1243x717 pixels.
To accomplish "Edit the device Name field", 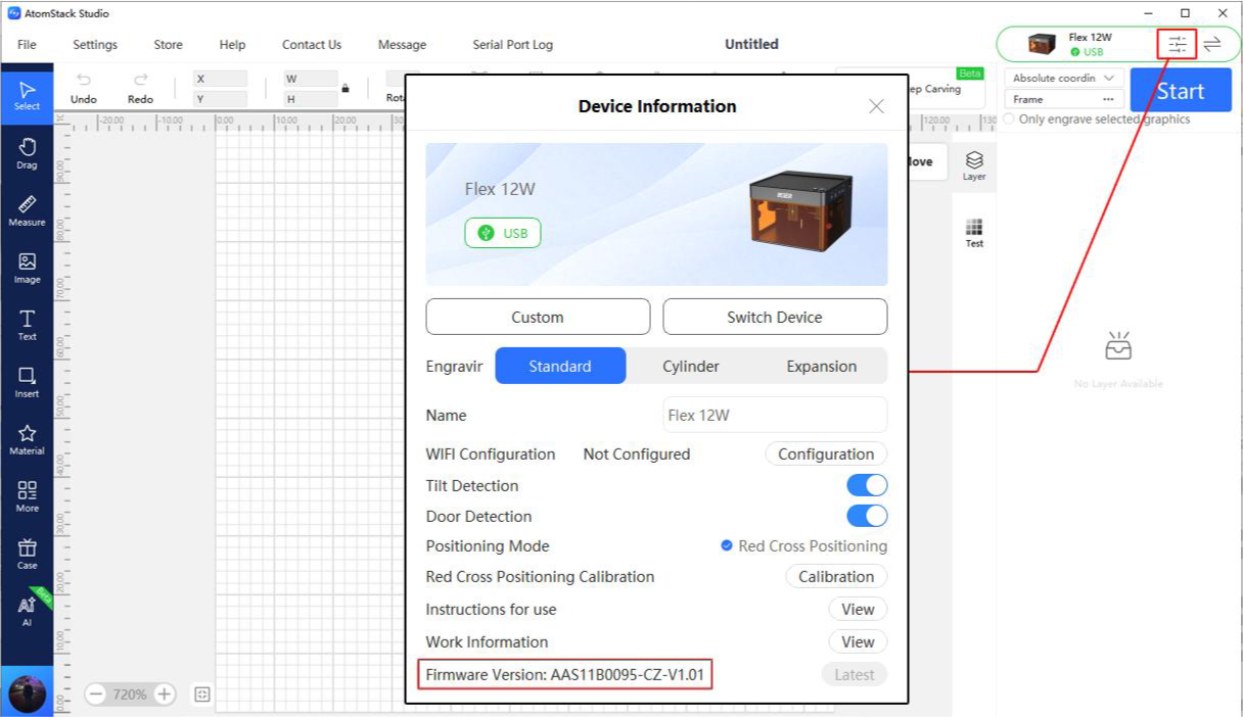I will click(775, 415).
